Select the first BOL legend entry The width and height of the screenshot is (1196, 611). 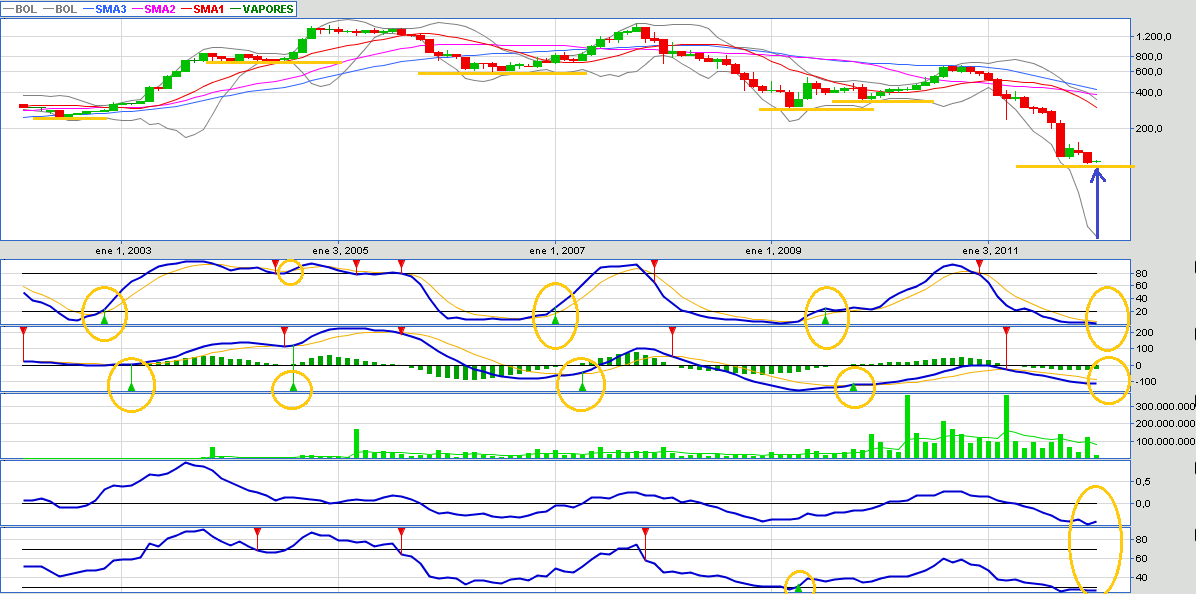[x=21, y=8]
